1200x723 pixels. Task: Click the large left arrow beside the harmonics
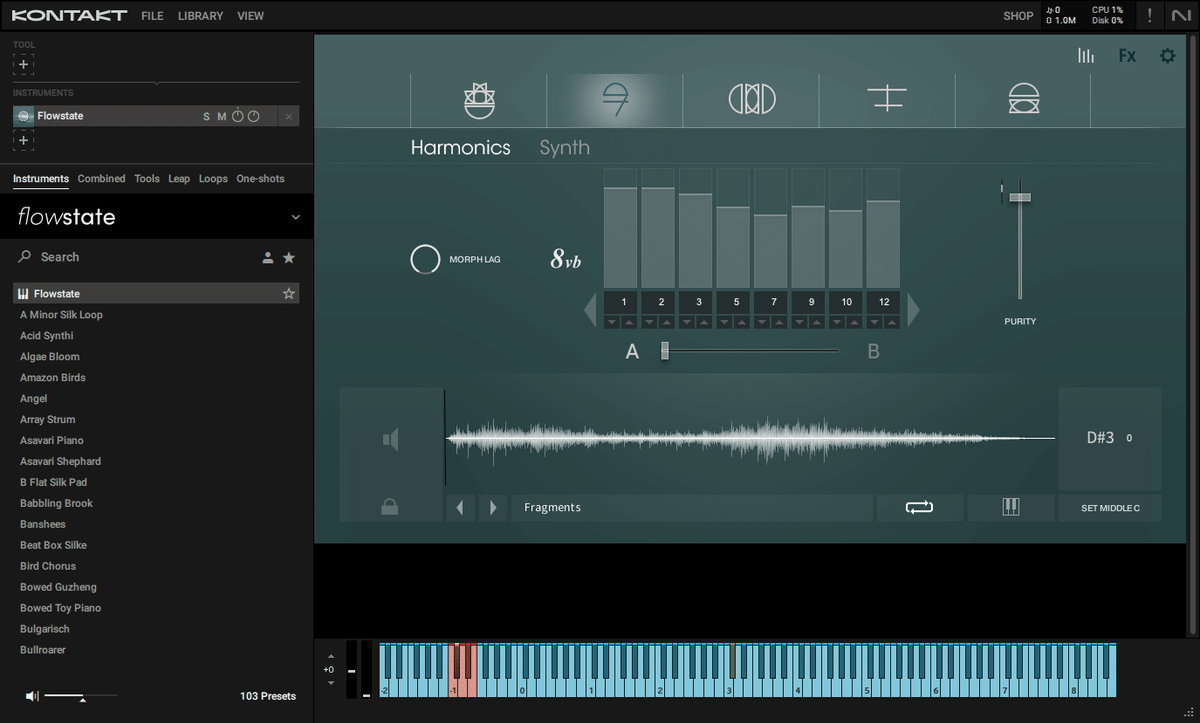click(x=590, y=310)
